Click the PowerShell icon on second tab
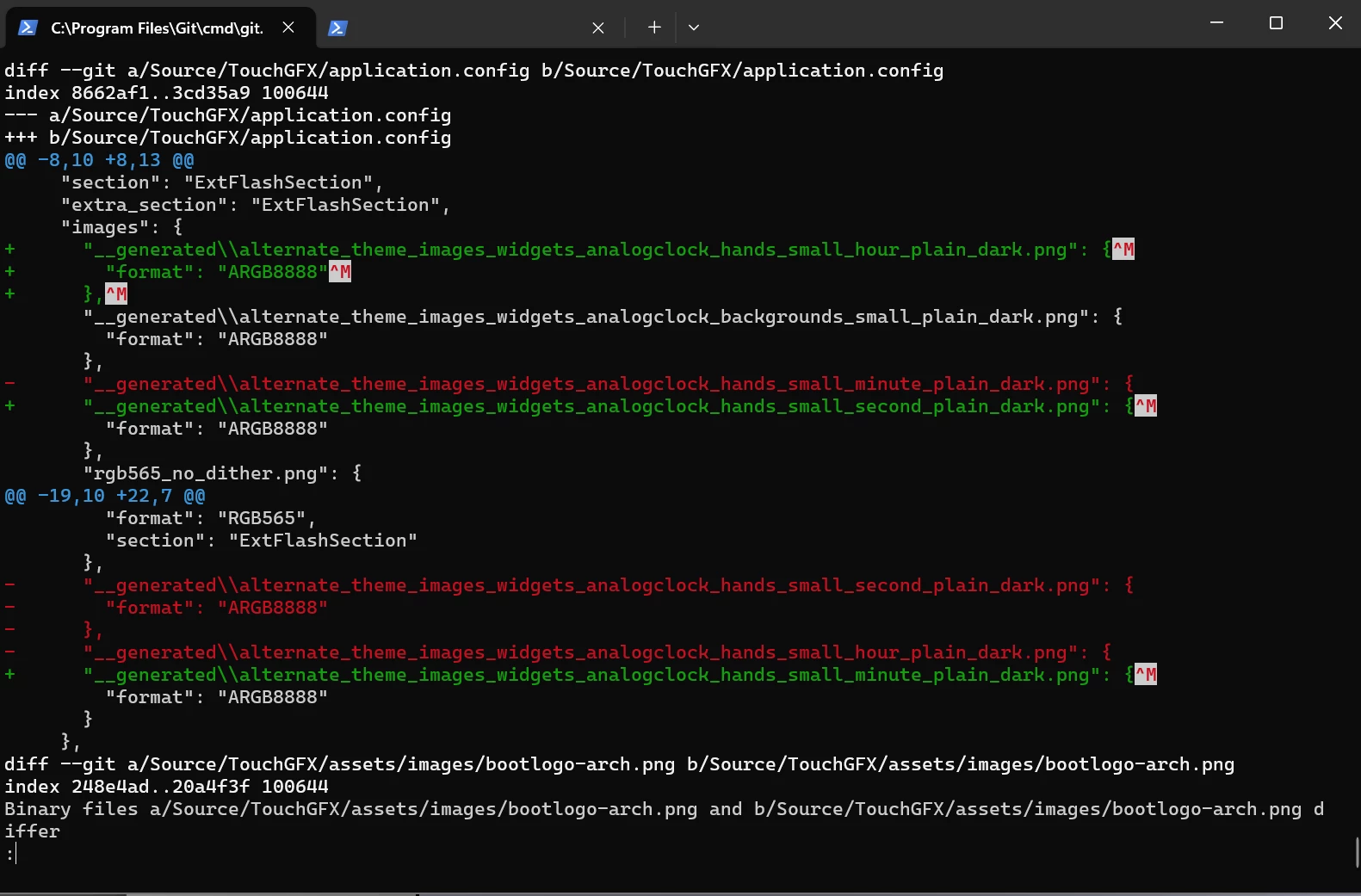1361x896 pixels. click(x=337, y=28)
